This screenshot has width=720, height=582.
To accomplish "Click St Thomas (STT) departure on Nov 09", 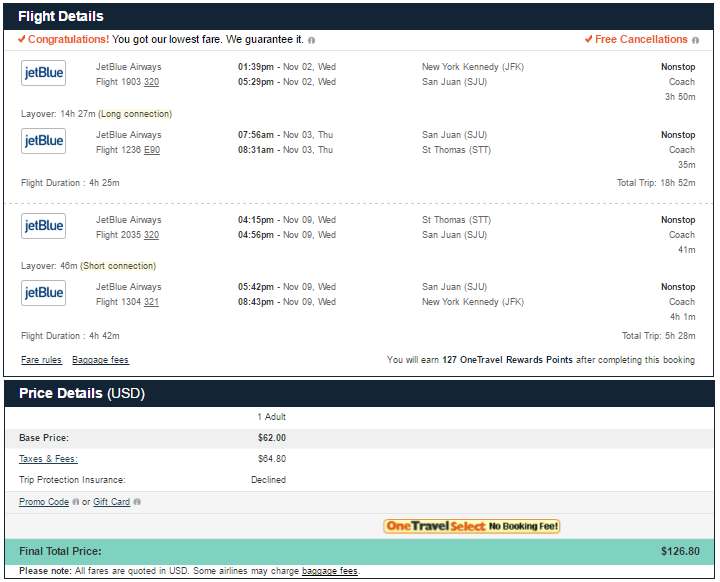I will pyautogui.click(x=456, y=220).
